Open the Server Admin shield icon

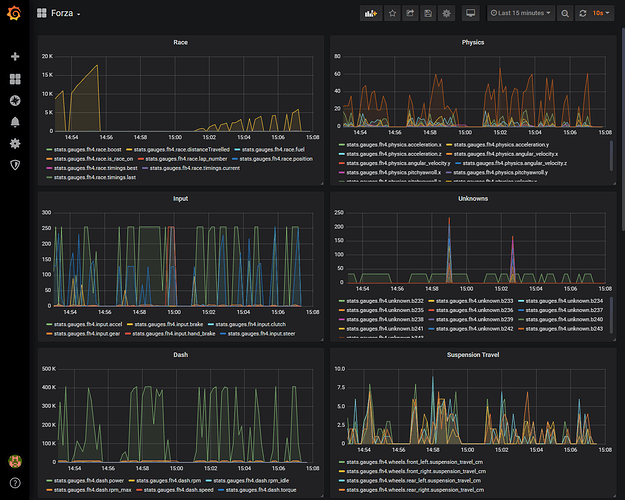pos(15,165)
